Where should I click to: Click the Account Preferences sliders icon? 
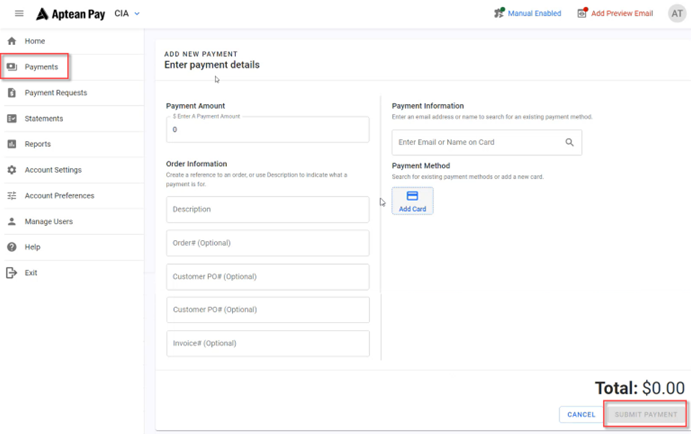pyautogui.click(x=12, y=196)
